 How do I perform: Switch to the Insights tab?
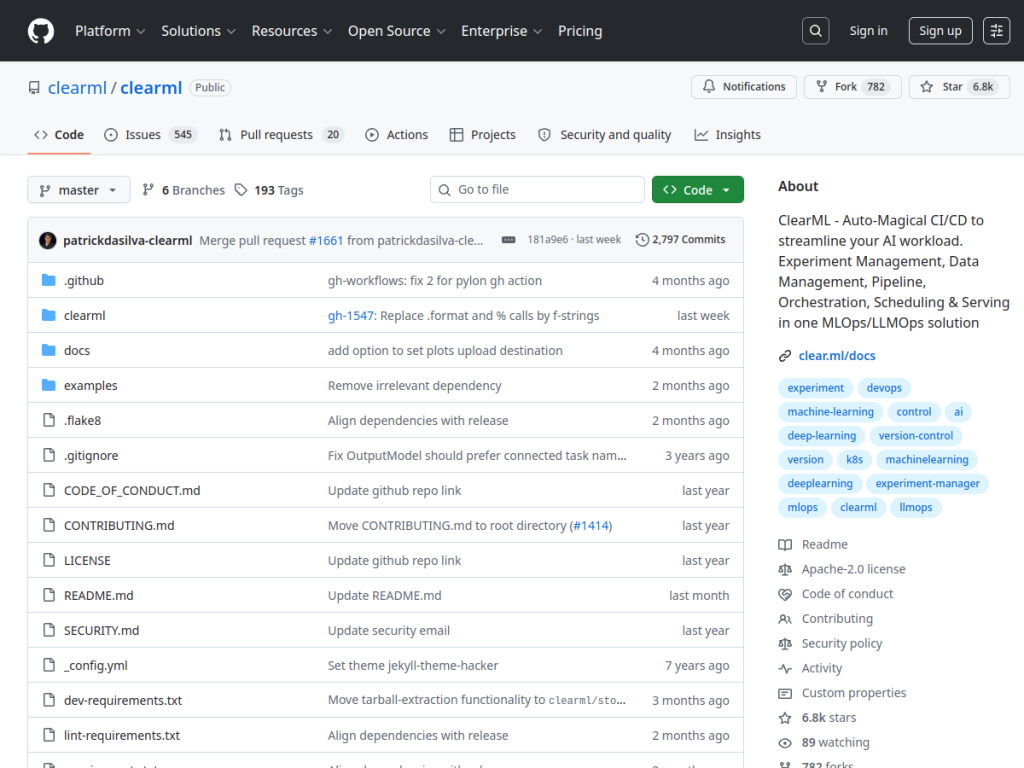727,135
